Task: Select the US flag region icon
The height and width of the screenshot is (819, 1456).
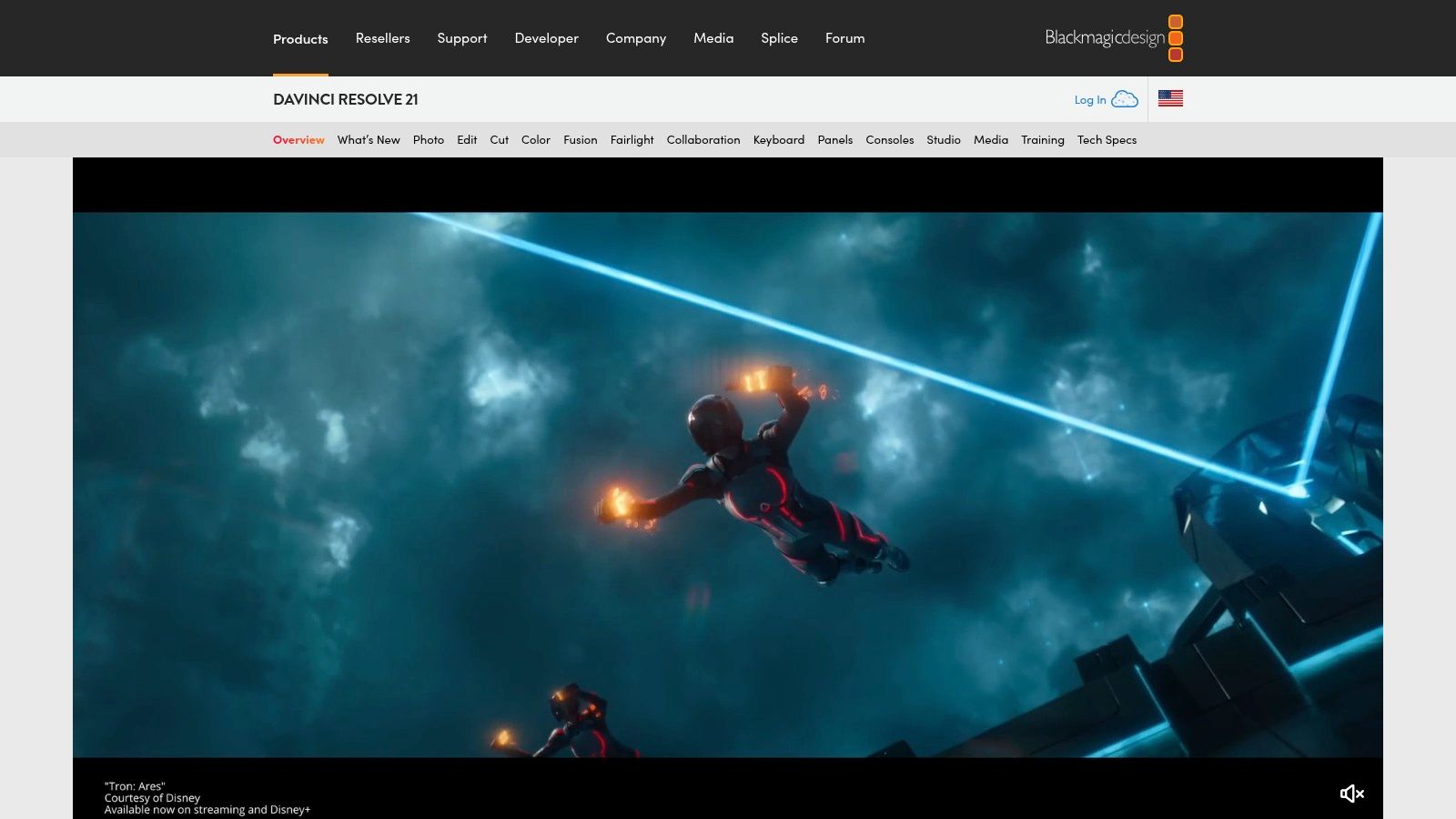Action: tap(1170, 98)
